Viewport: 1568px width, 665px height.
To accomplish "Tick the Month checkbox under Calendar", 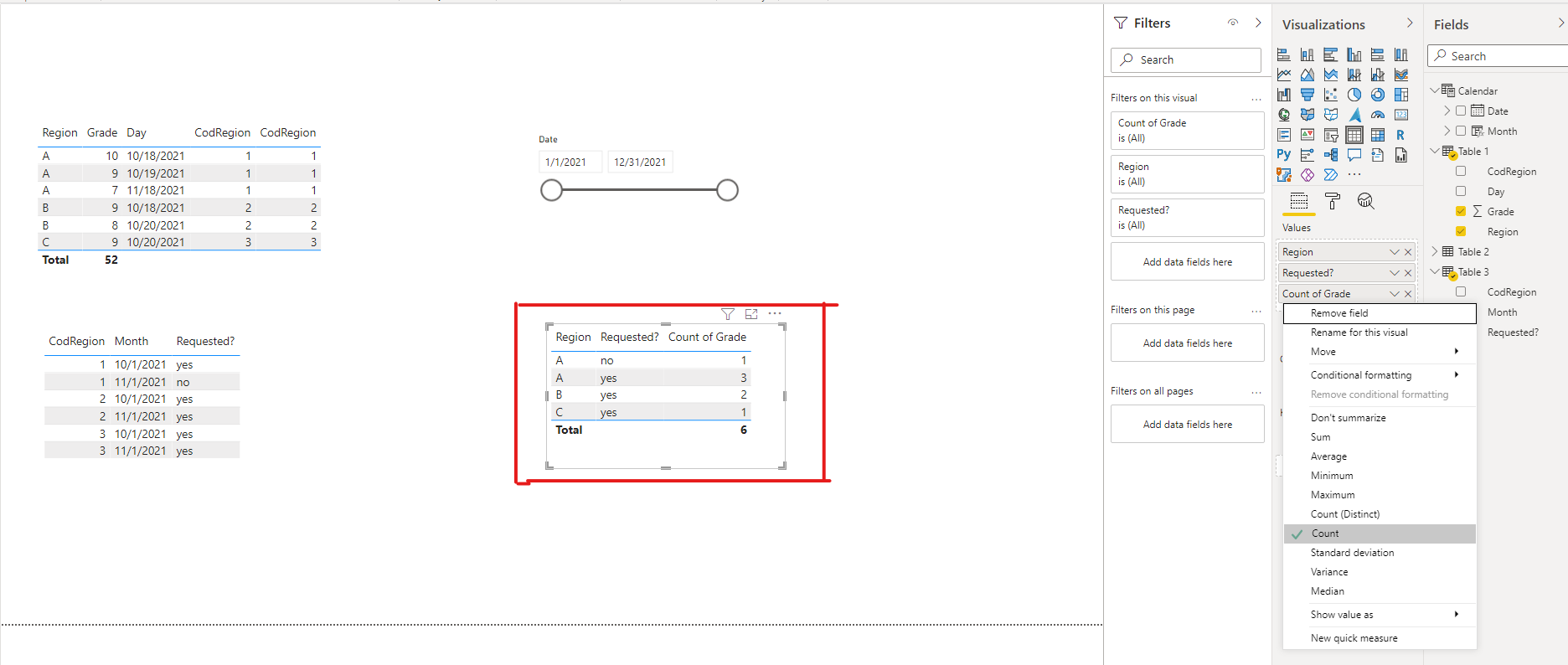I will tap(1461, 131).
